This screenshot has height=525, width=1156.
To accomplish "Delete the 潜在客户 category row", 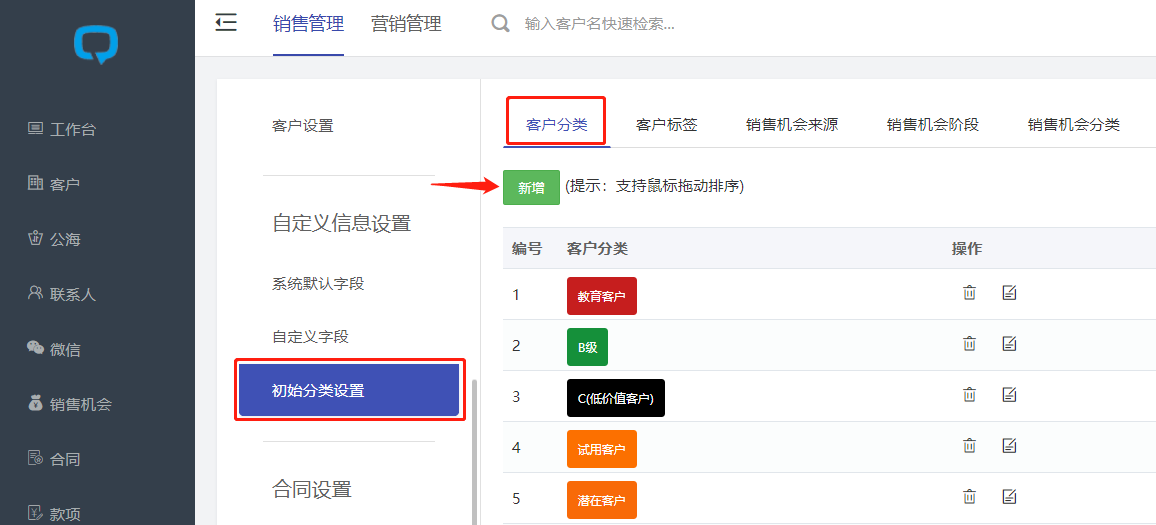I will [x=969, y=496].
